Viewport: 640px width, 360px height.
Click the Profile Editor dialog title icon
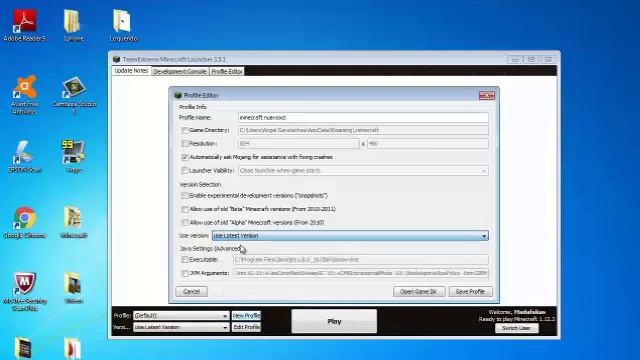[x=178, y=95]
